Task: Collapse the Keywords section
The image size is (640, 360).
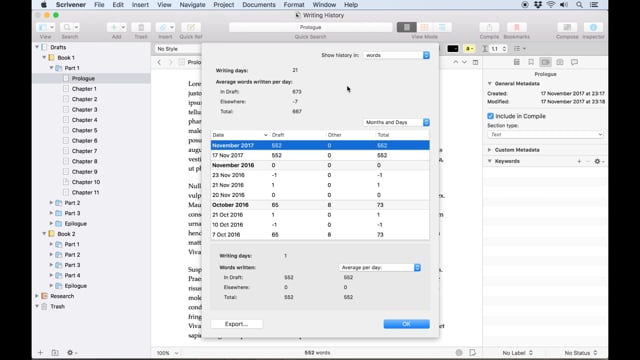Action: pos(489,161)
